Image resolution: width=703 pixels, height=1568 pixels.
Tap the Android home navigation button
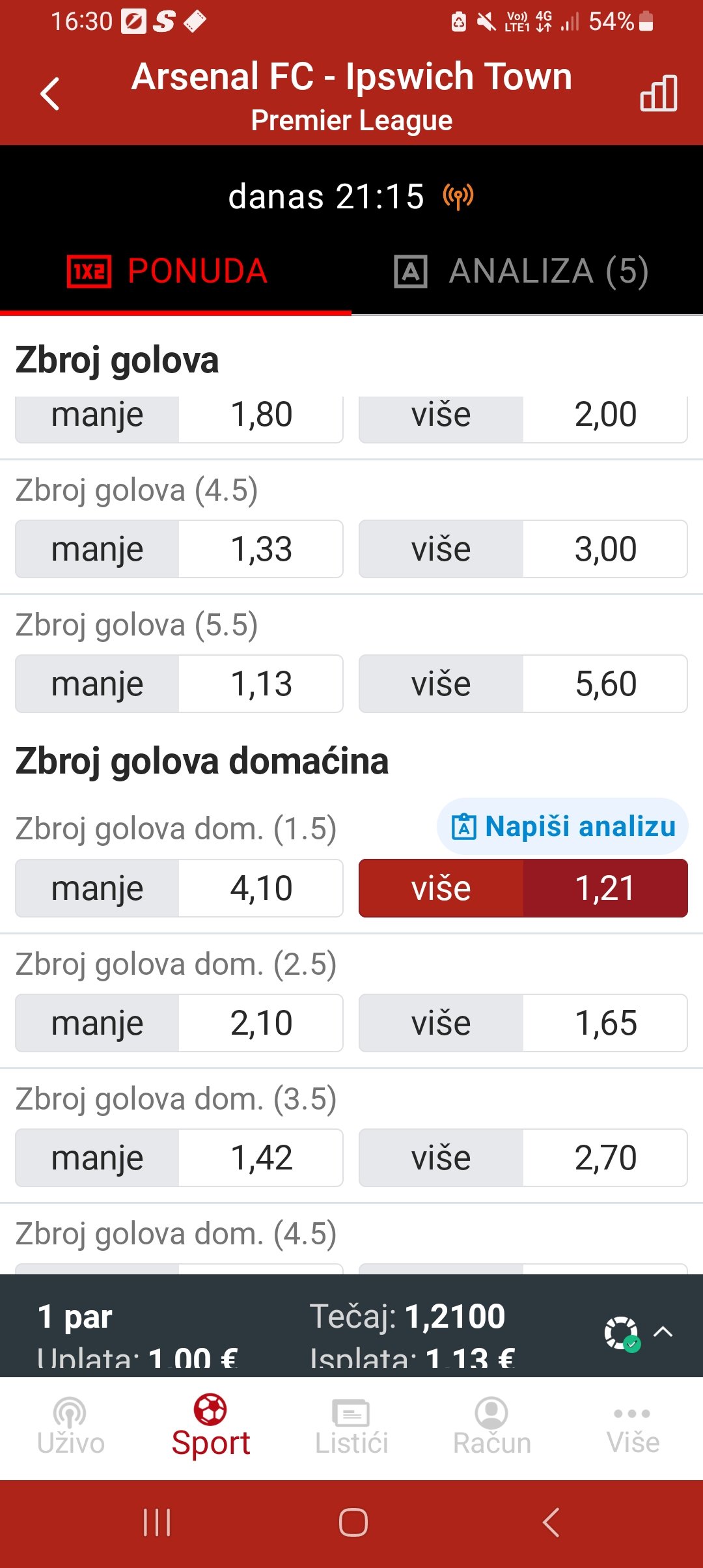(353, 1522)
